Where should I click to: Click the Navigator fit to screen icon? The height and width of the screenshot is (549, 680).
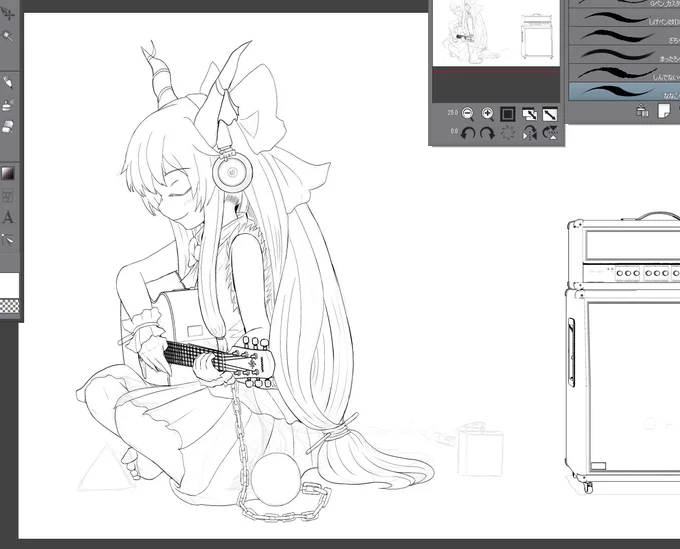529,114
